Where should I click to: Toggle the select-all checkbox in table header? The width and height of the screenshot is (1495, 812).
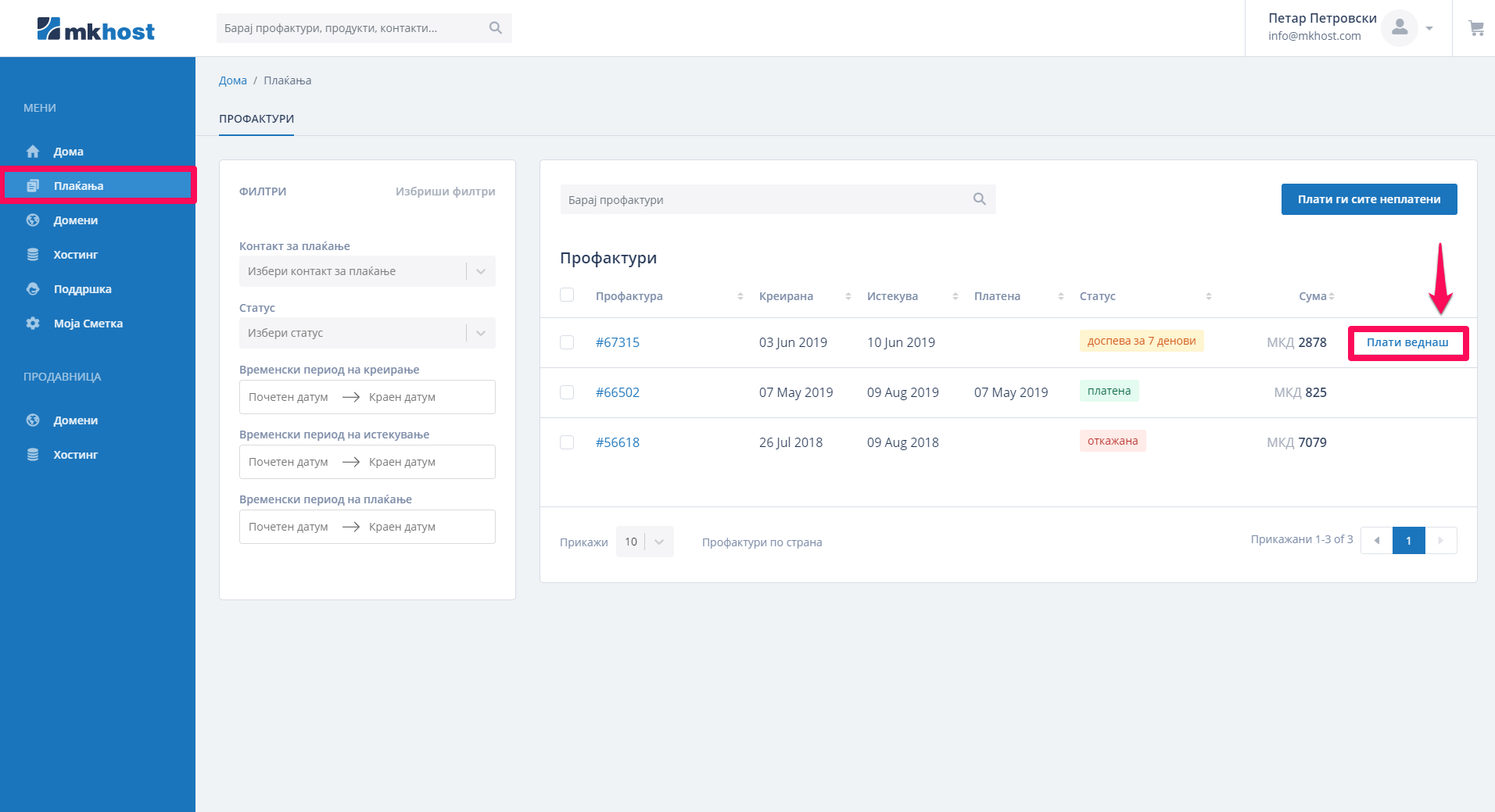coord(567,295)
